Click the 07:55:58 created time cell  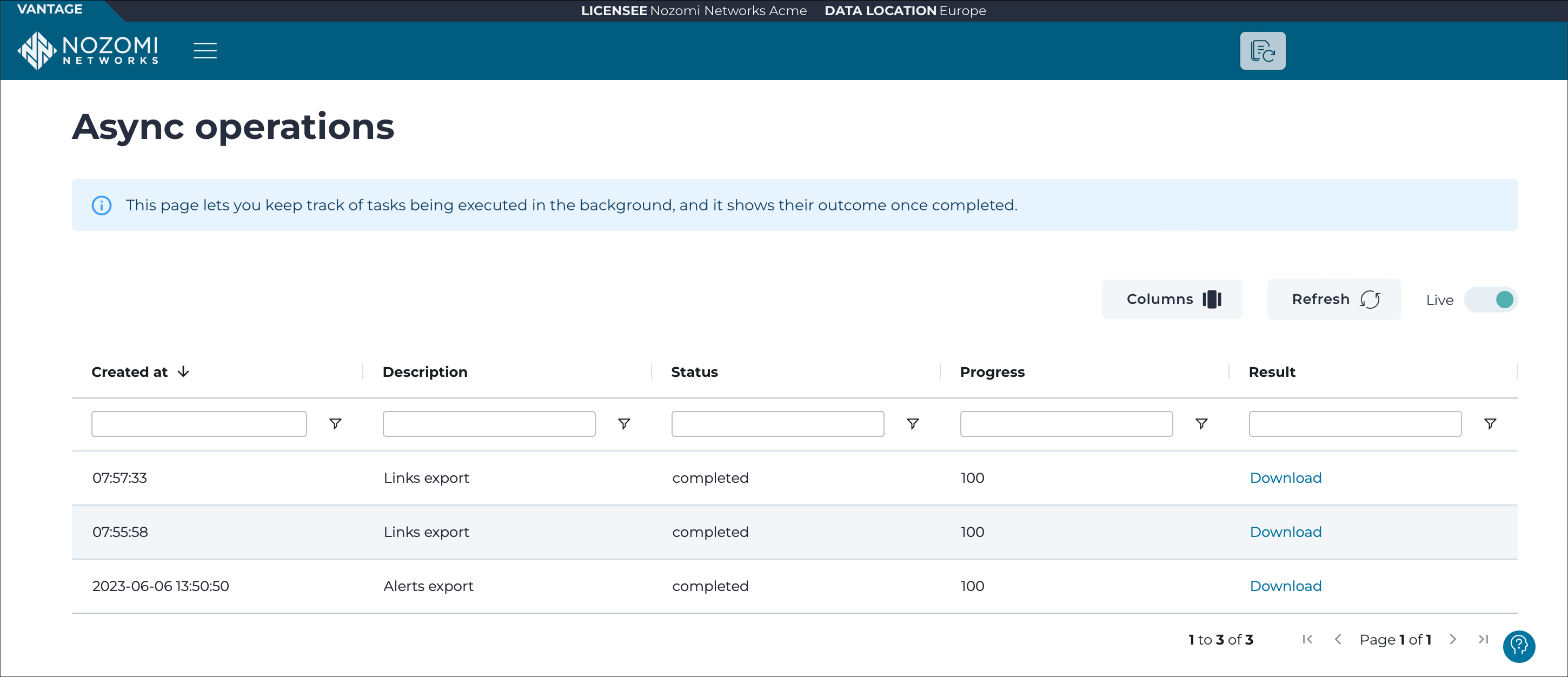[x=120, y=532]
